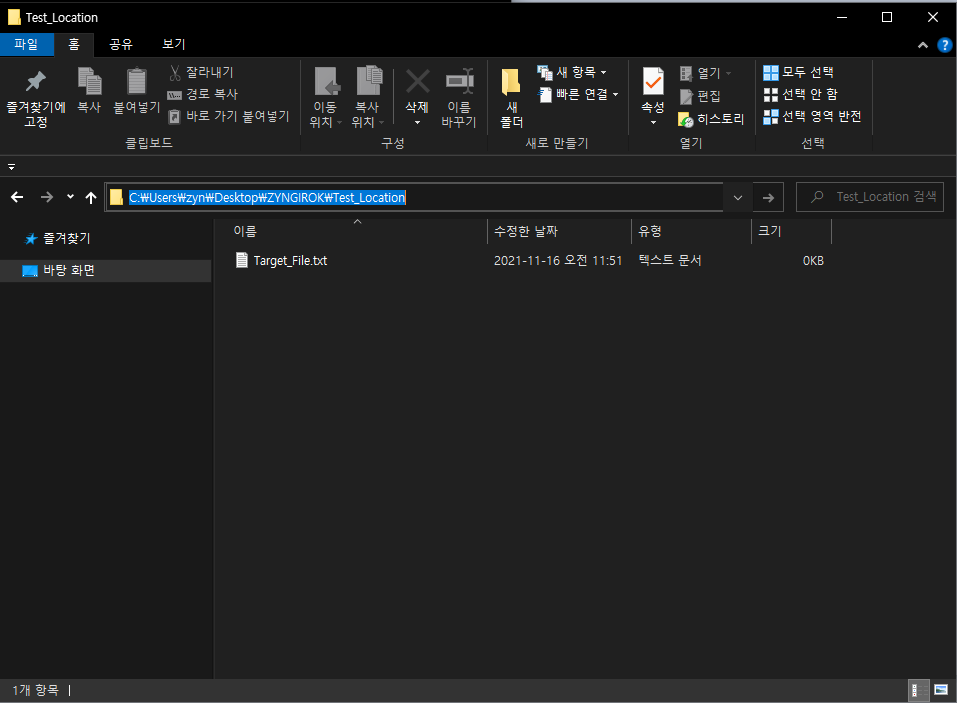Image resolution: width=957 pixels, height=703 pixels.
Task: Go forward with the right arrow
Action: 46,197
